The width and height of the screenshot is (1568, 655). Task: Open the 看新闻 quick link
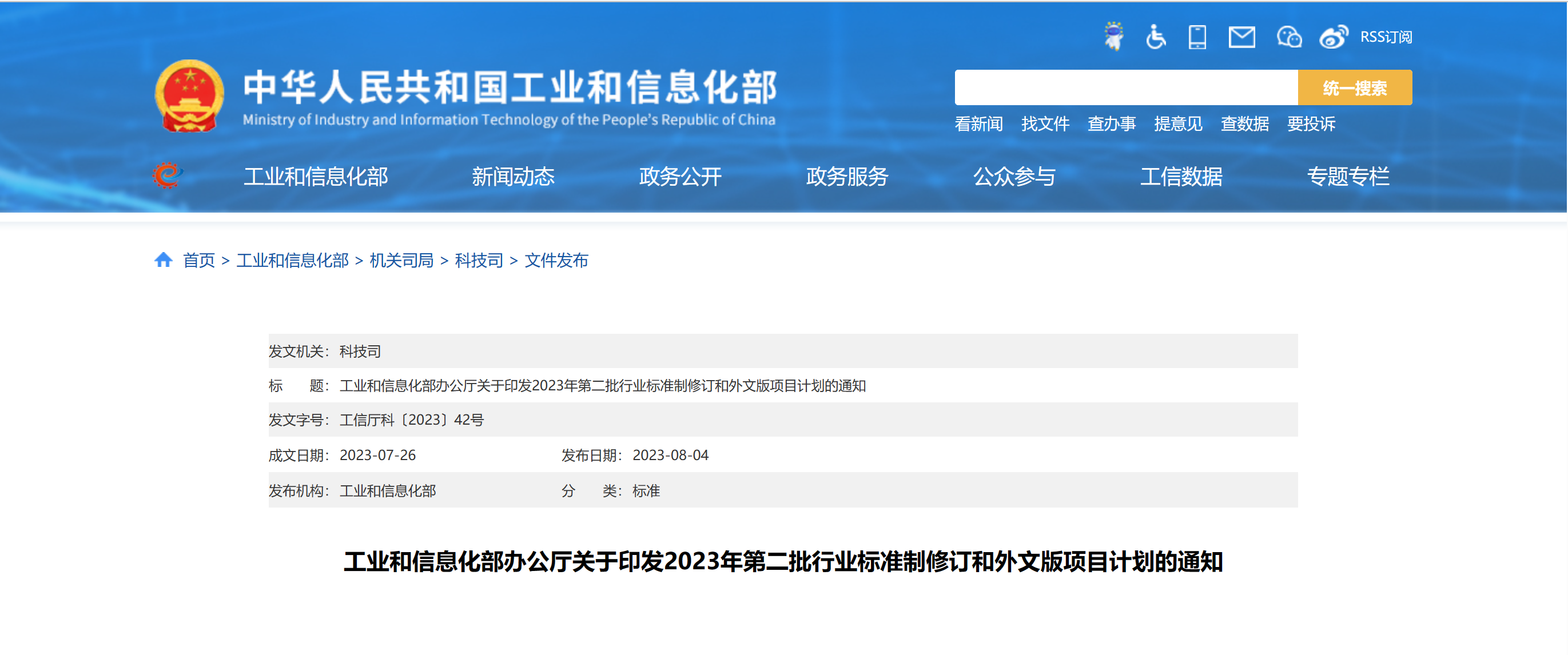coord(979,124)
